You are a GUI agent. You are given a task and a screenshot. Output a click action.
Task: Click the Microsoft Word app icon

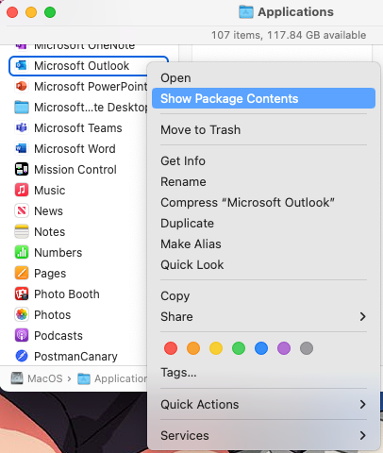coord(22,148)
